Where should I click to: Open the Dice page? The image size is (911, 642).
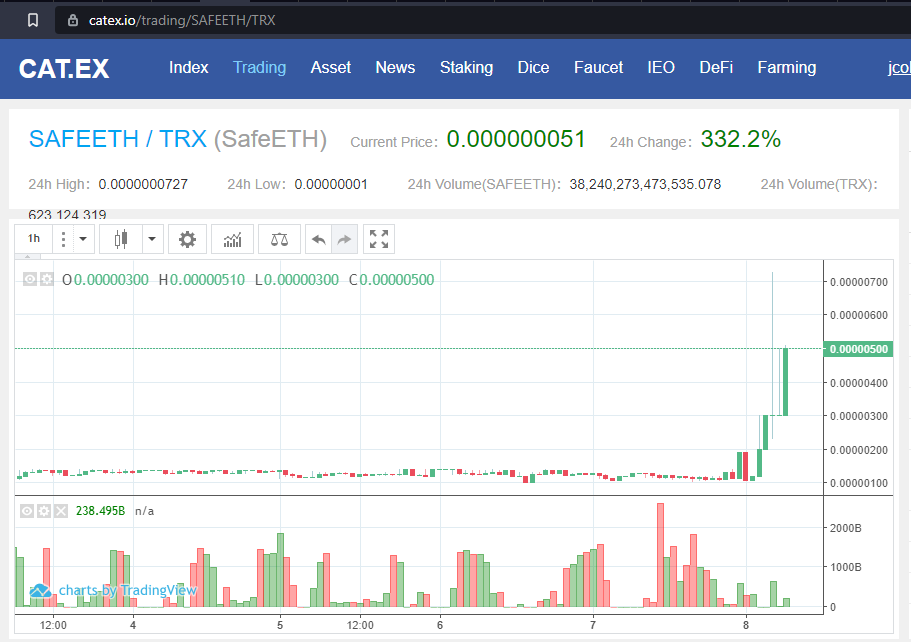pyautogui.click(x=533, y=67)
